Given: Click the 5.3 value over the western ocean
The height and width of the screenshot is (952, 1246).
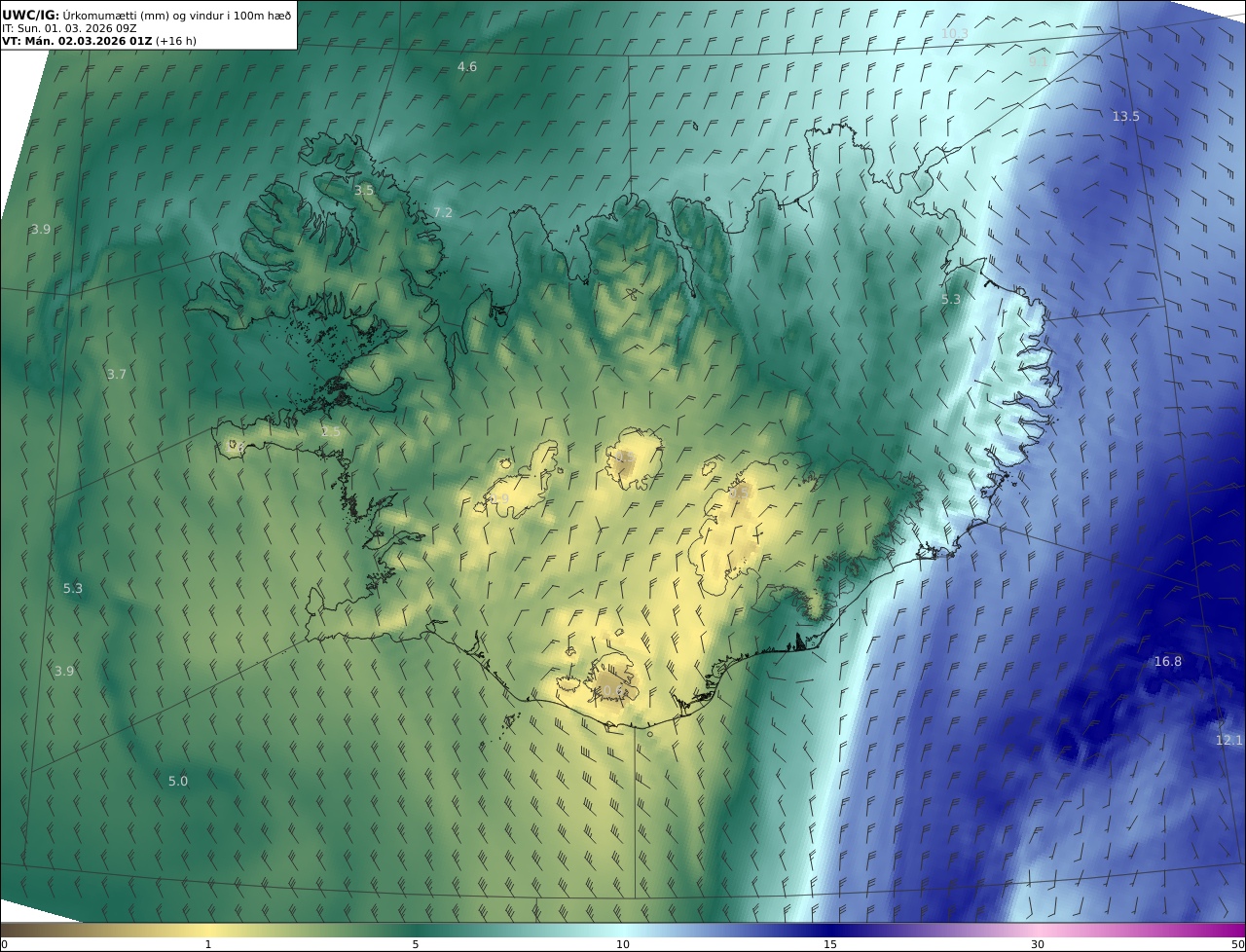Looking at the screenshot, I should click(73, 588).
